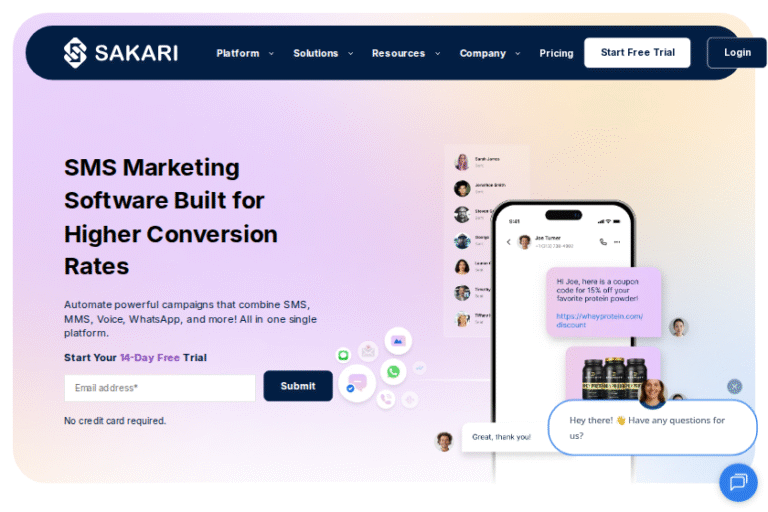Click the back arrow in the phone mockup
The height and width of the screenshot is (512, 768).
click(x=508, y=242)
